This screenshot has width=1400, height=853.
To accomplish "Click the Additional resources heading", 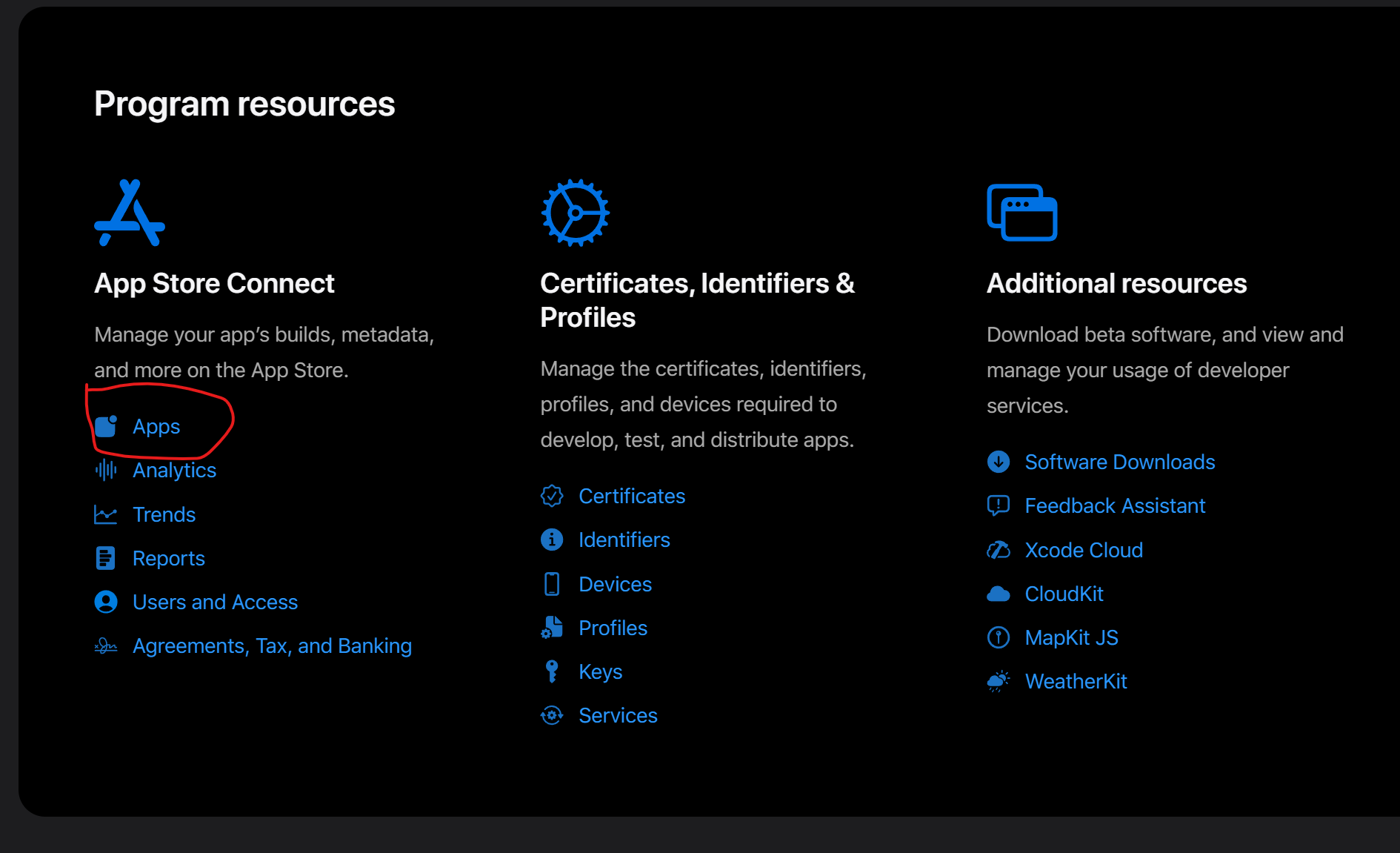I will pyautogui.click(x=1117, y=283).
